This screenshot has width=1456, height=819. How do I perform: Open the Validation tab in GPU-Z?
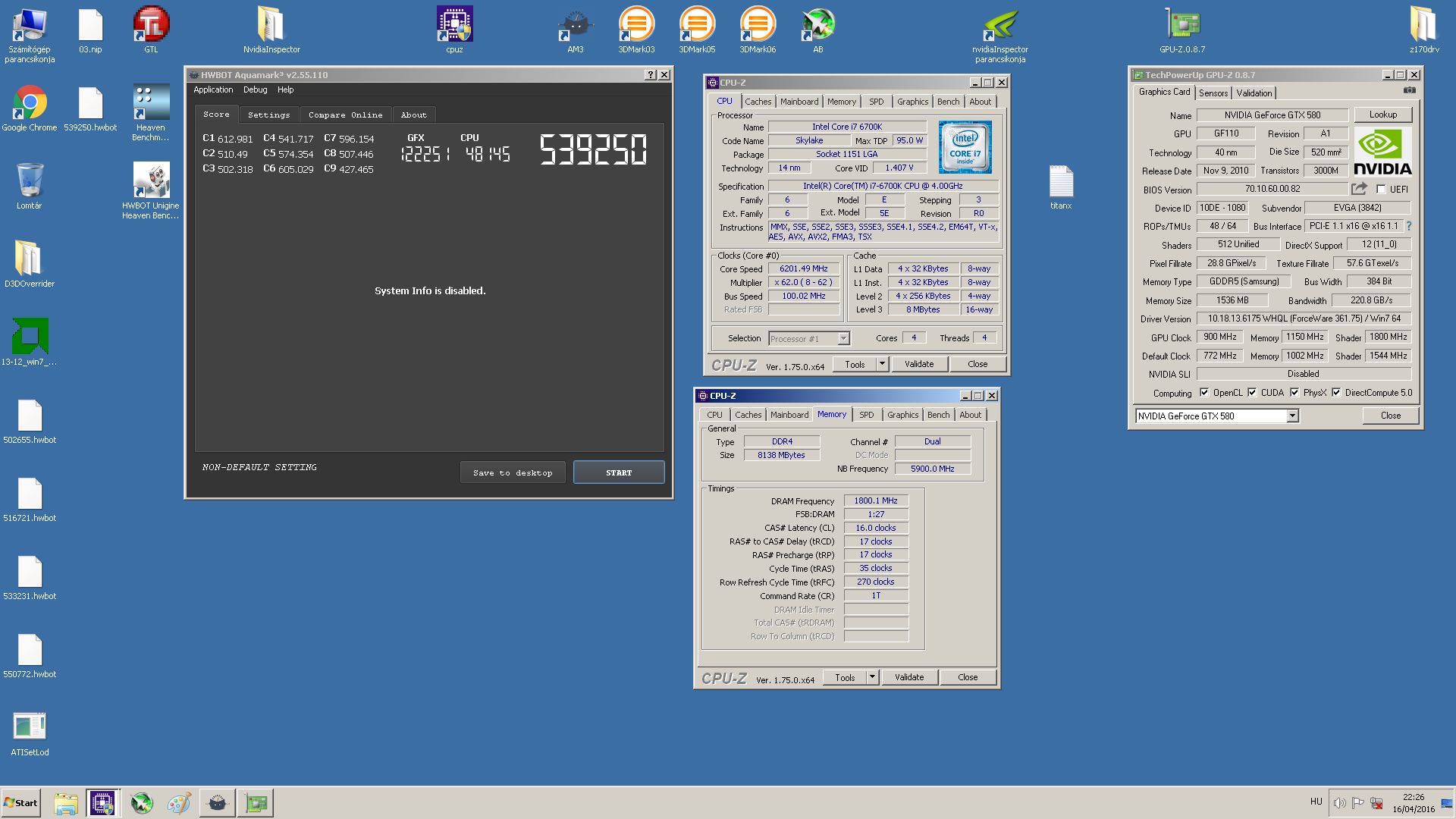pyautogui.click(x=1254, y=93)
